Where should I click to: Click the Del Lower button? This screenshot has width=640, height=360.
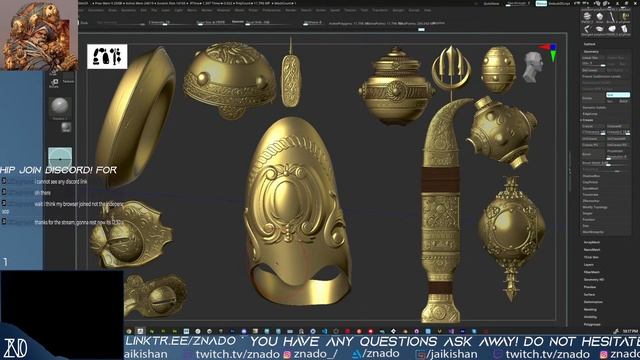tap(593, 70)
